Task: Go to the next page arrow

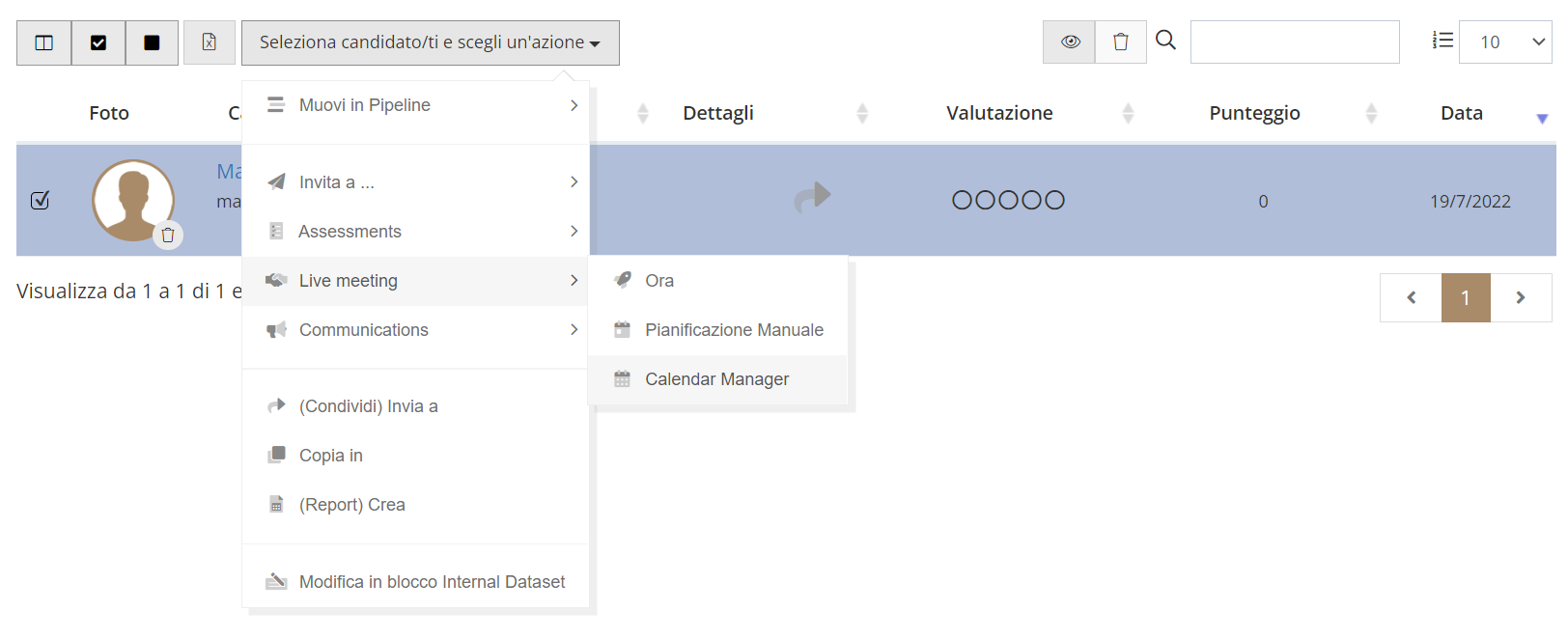Action: click(x=1521, y=297)
